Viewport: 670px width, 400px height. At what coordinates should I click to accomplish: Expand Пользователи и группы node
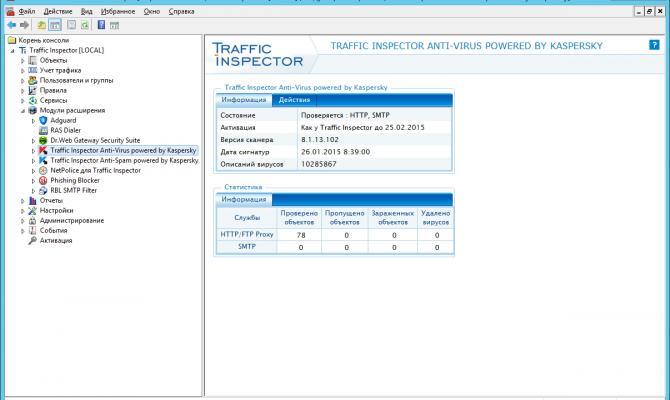23,81
